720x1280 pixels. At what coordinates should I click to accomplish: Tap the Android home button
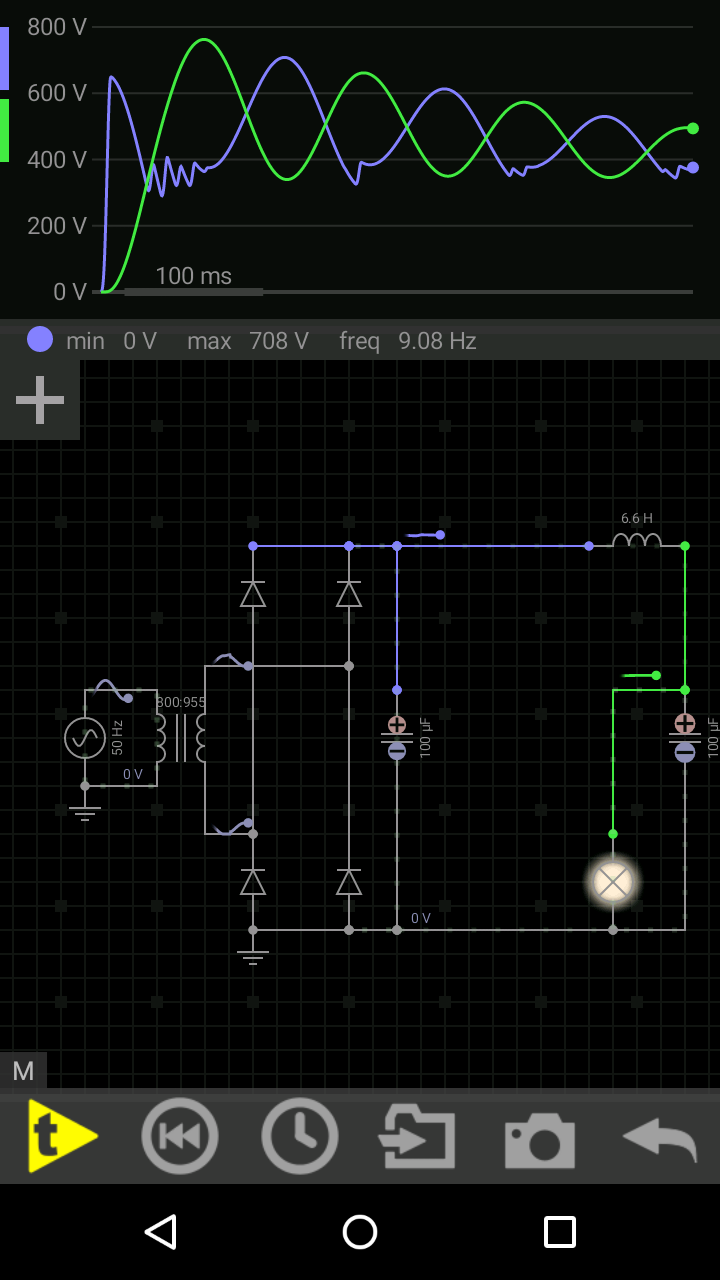360,1232
